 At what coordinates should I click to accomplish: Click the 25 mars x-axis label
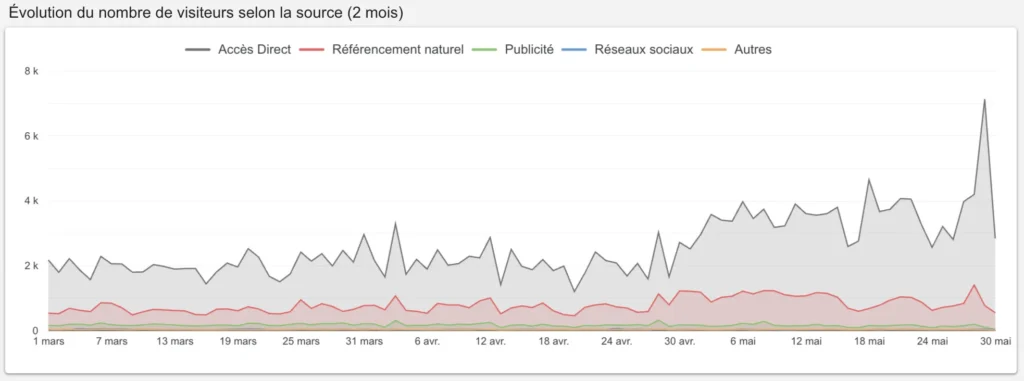point(302,341)
